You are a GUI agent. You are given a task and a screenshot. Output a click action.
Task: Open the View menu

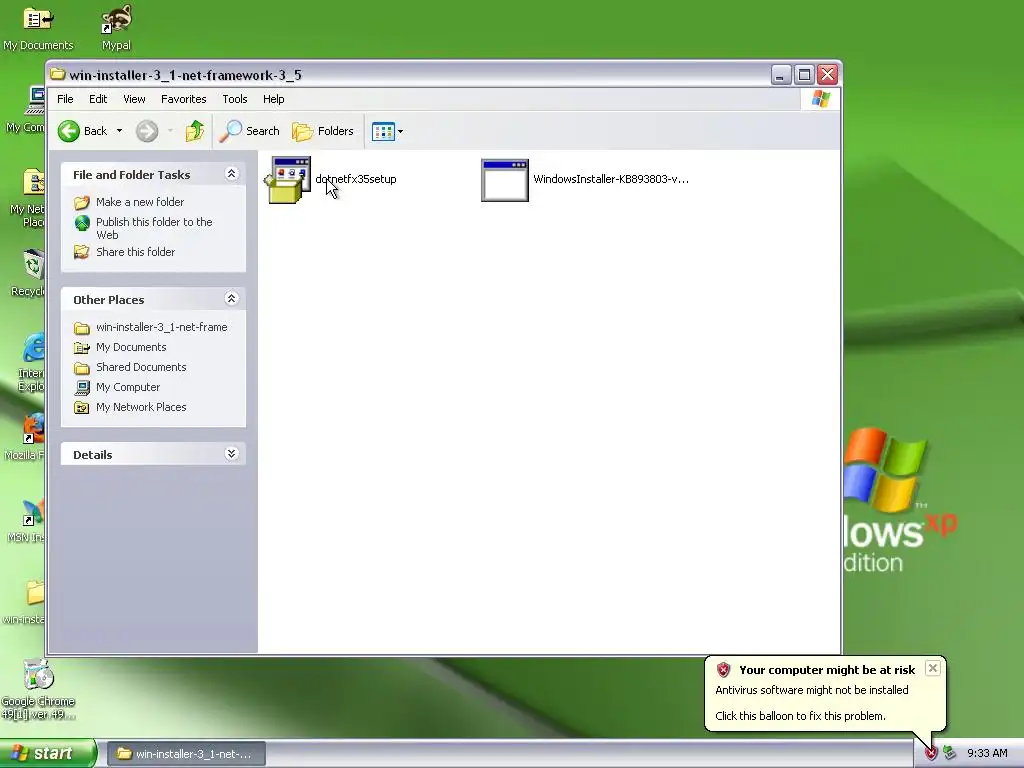point(134,99)
